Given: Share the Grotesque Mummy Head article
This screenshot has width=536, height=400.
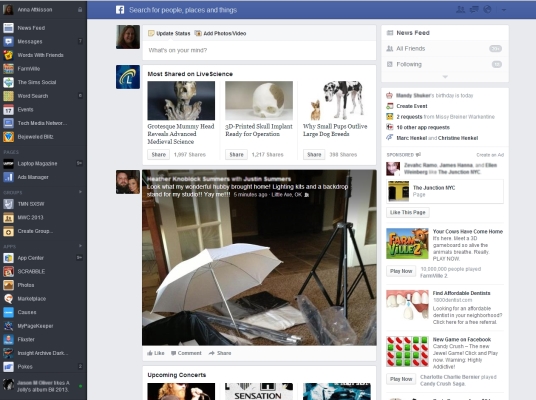Looking at the screenshot, I should point(159,155).
